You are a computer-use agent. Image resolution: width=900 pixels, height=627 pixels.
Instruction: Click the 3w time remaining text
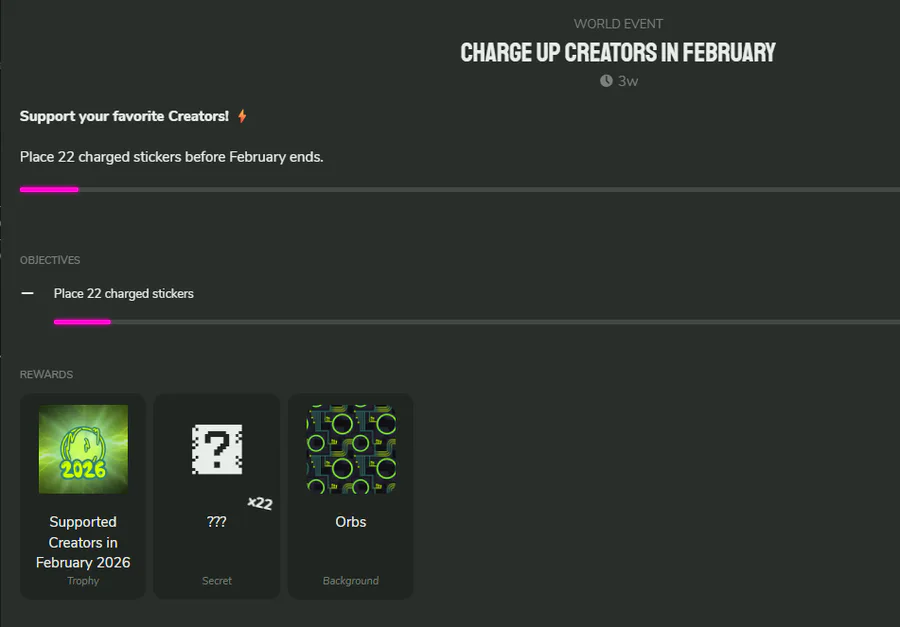(x=628, y=81)
